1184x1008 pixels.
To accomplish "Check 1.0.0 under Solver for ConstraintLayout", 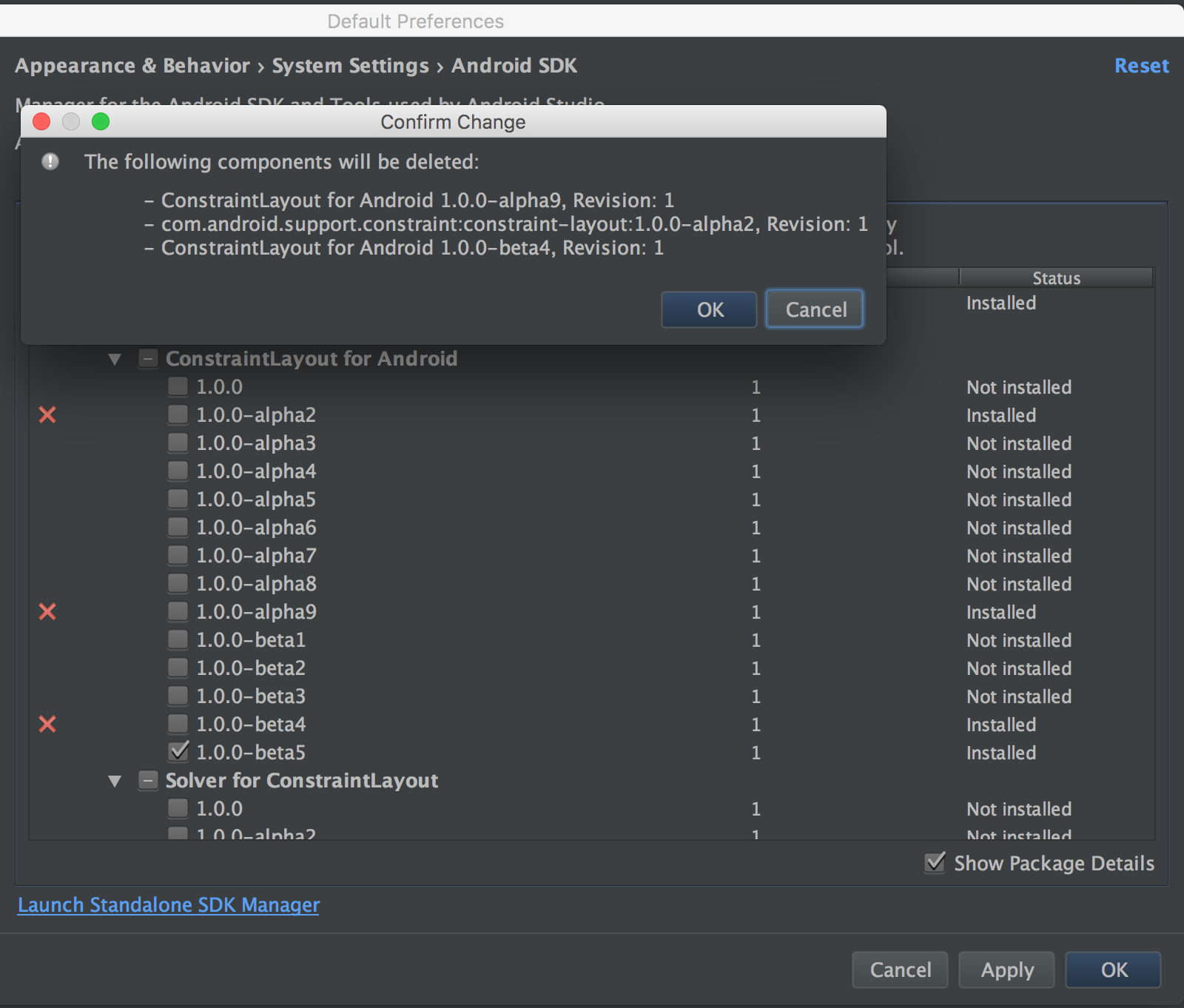I will [x=178, y=809].
